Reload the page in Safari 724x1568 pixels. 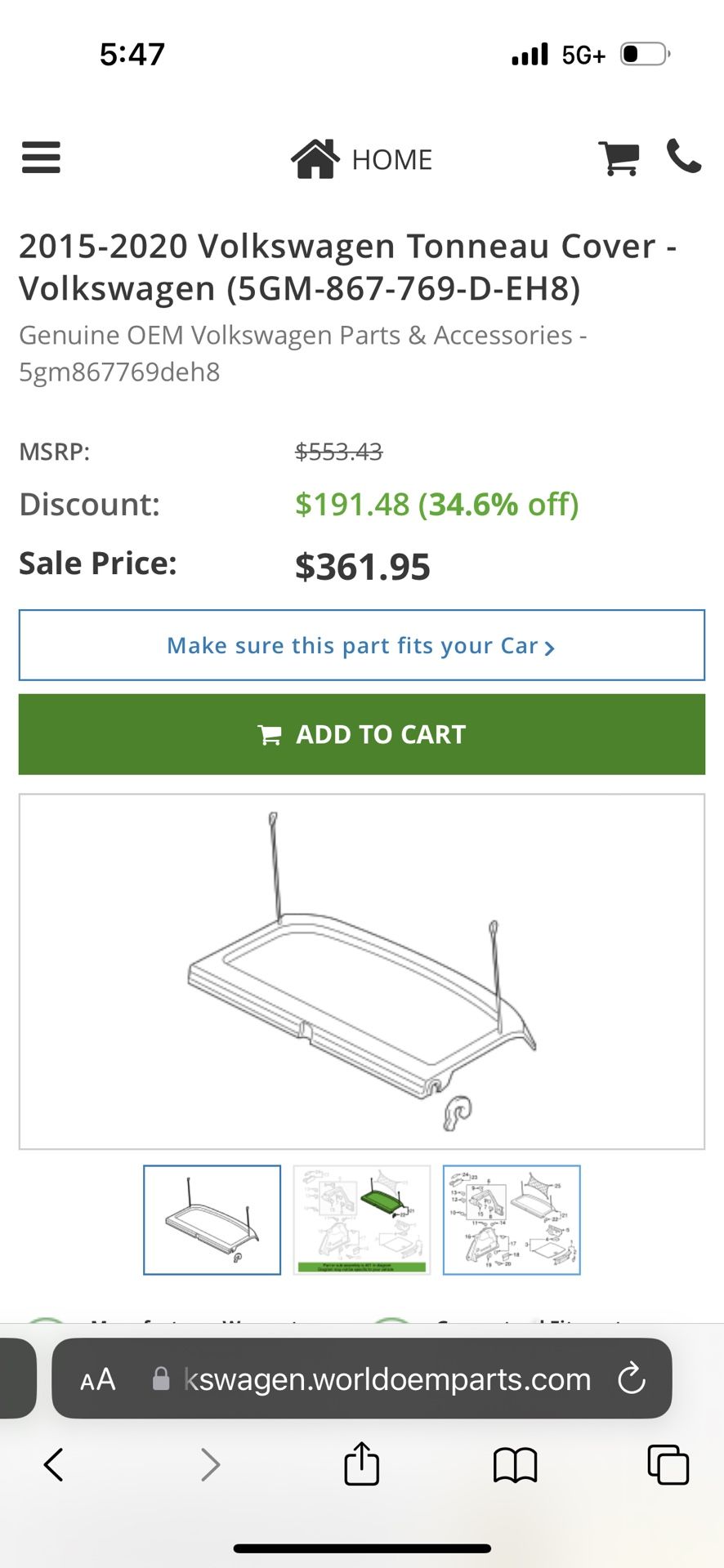coord(631,1379)
